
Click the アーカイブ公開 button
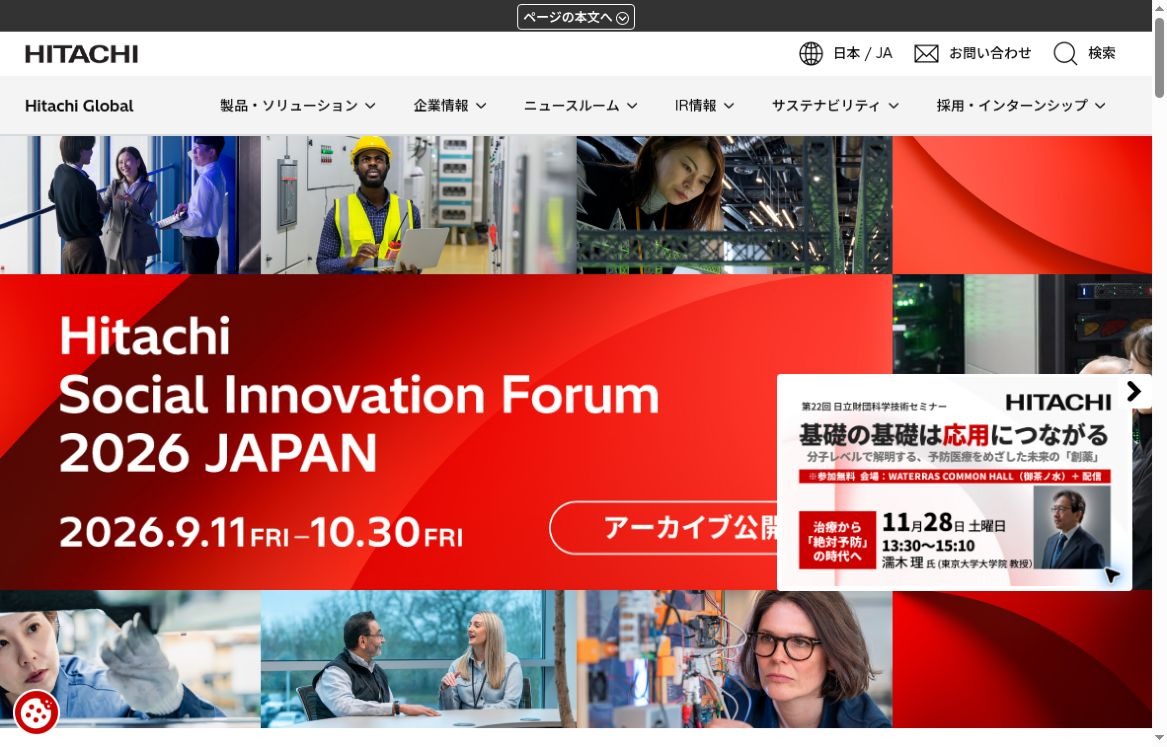pyautogui.click(x=663, y=528)
